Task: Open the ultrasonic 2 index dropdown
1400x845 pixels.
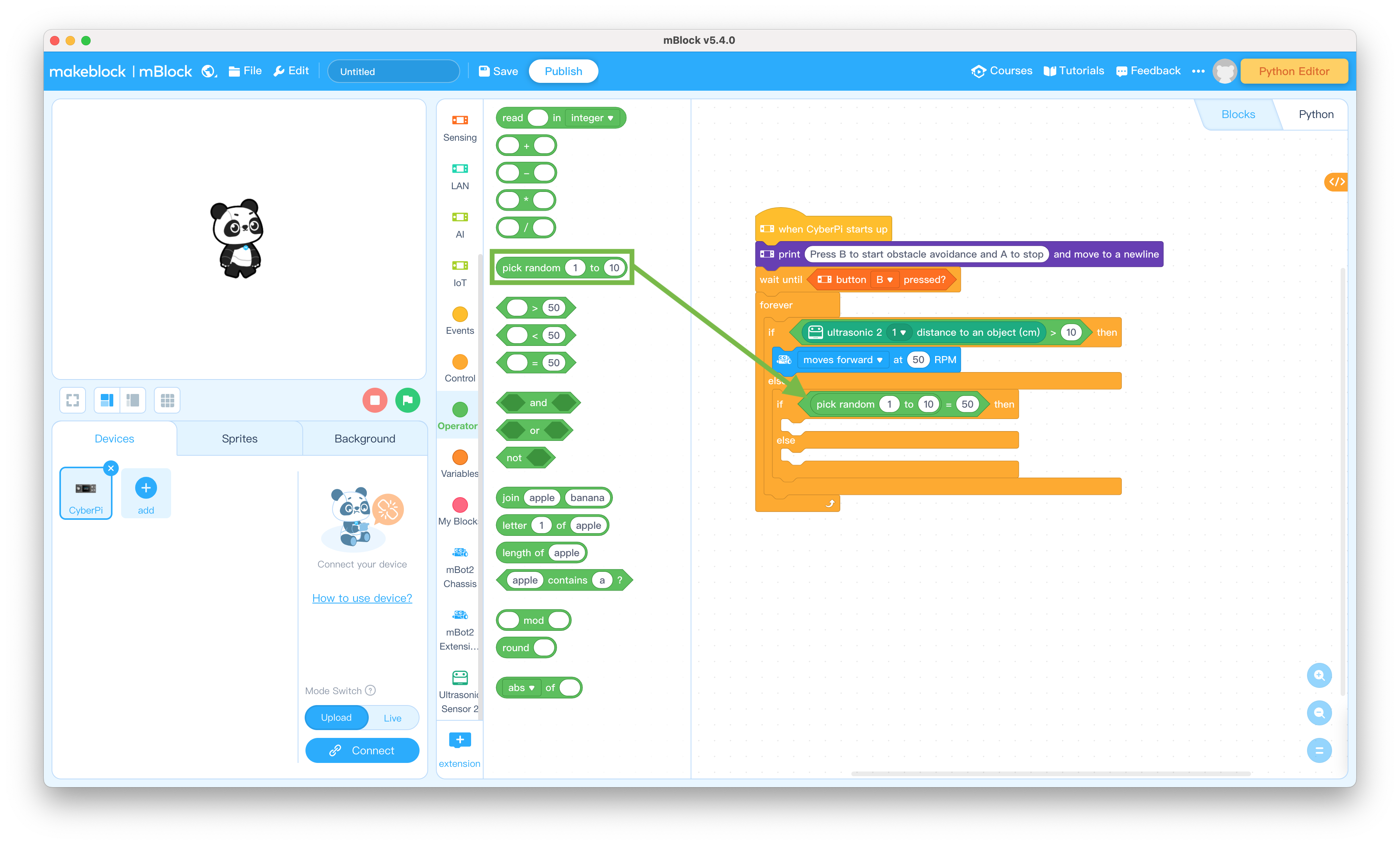Action: pyautogui.click(x=898, y=332)
